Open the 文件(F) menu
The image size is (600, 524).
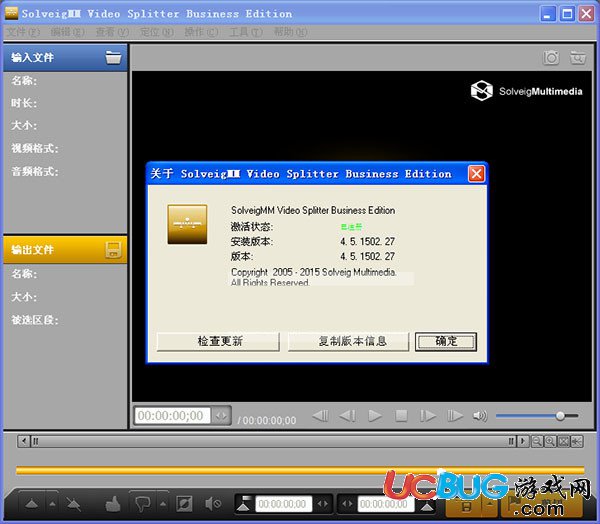[23, 32]
